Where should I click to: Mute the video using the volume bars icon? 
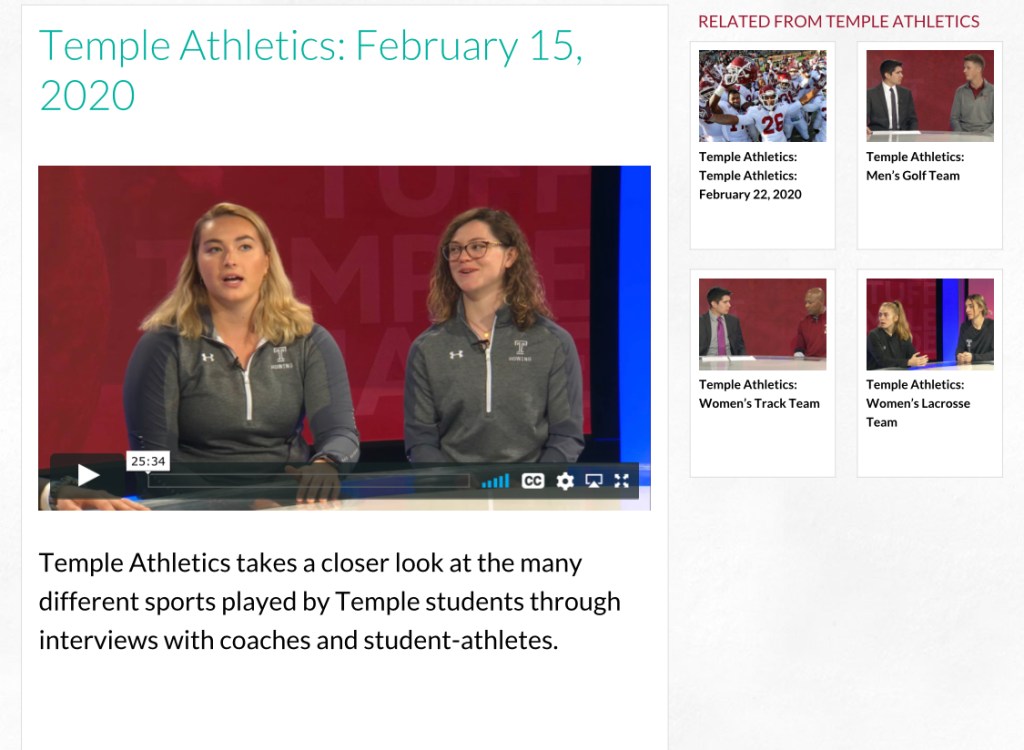[x=497, y=481]
